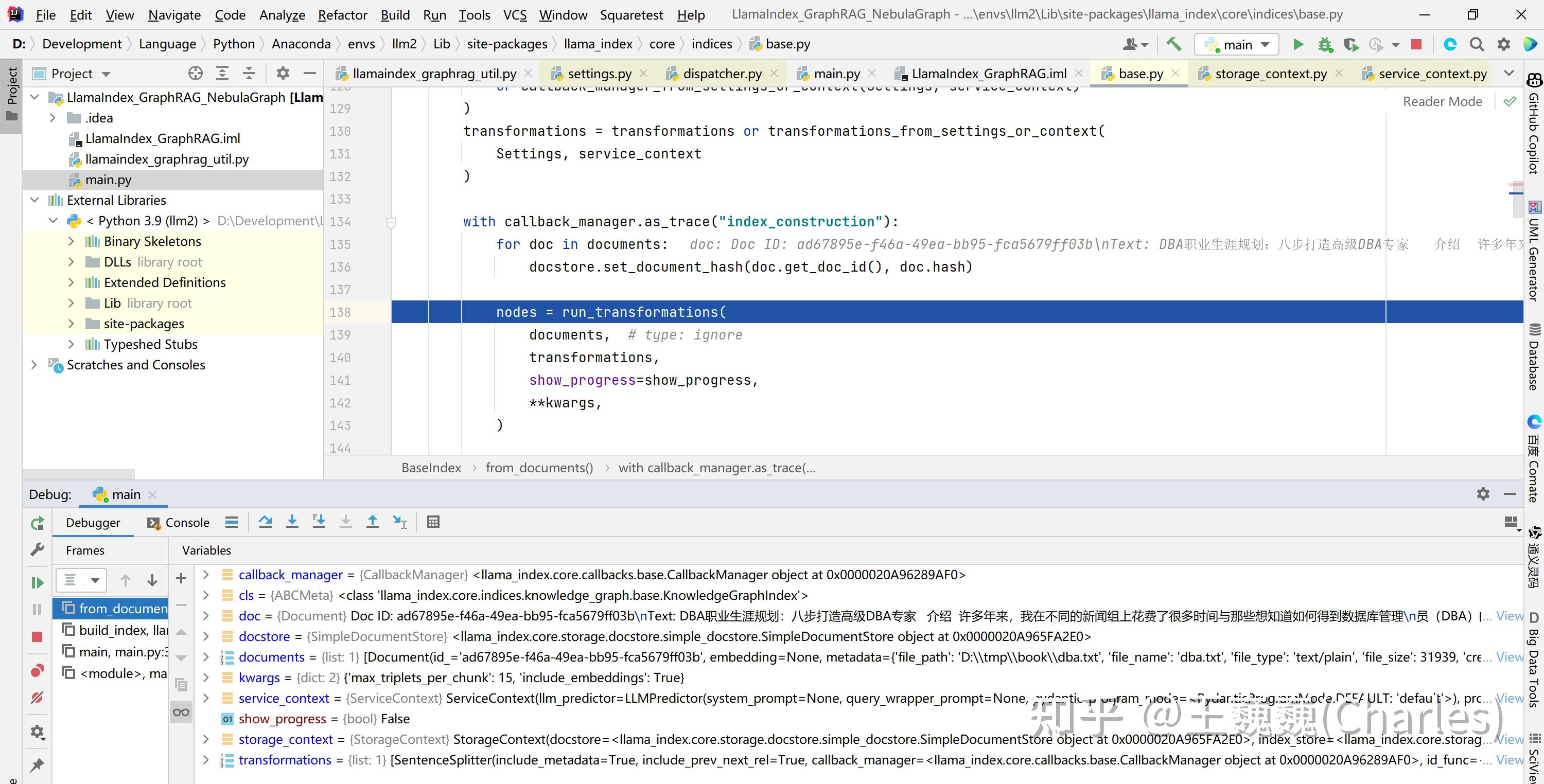
Task: Expand the transformations variable node
Action: pyautogui.click(x=206, y=759)
